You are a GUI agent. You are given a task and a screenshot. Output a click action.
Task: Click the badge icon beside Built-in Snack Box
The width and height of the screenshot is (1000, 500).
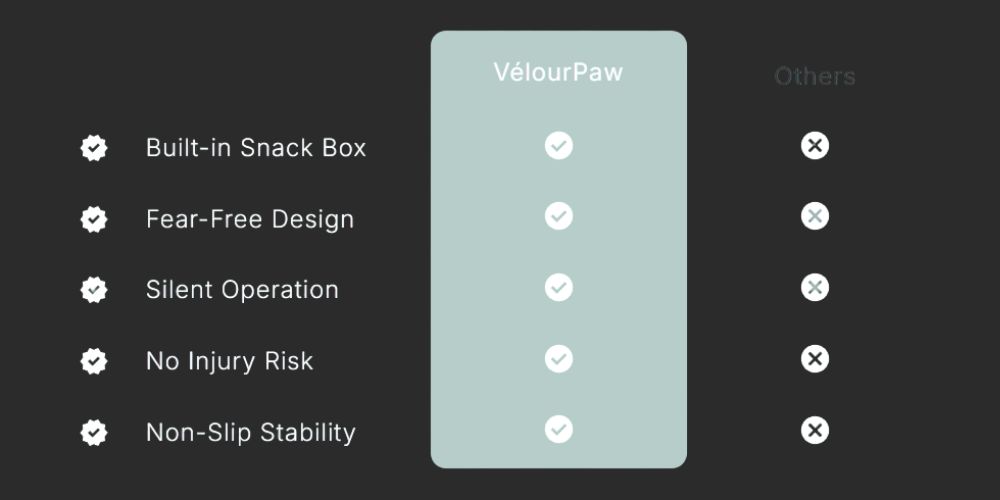pyautogui.click(x=94, y=148)
